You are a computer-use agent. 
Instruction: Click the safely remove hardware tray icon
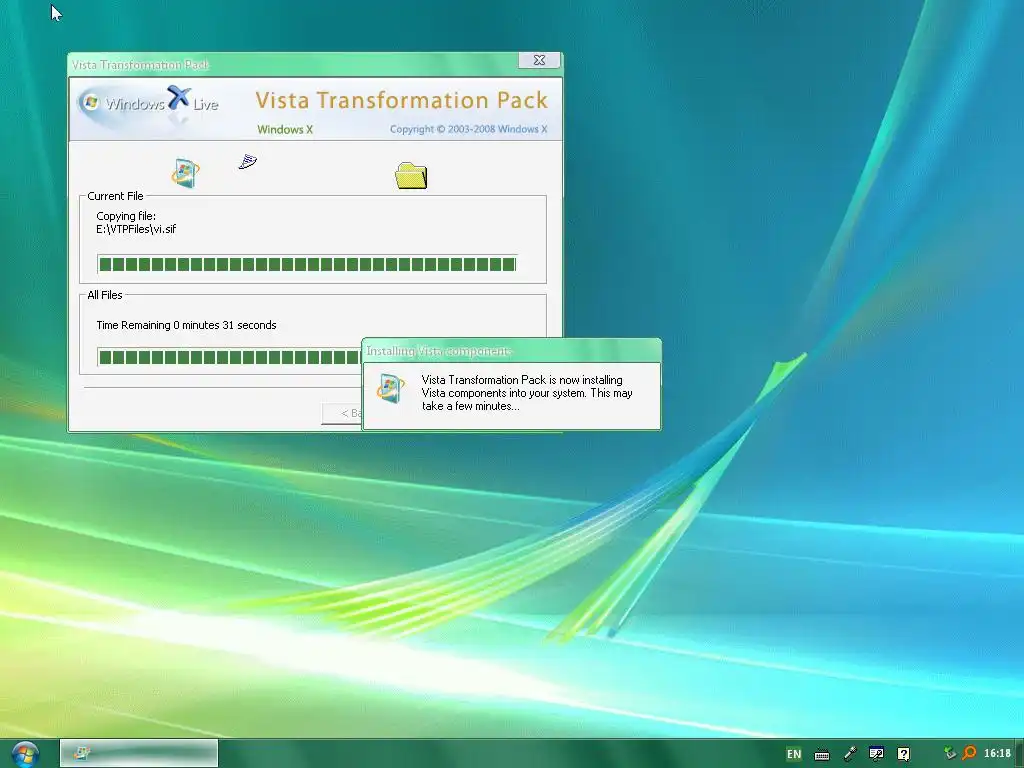pyautogui.click(x=950, y=753)
